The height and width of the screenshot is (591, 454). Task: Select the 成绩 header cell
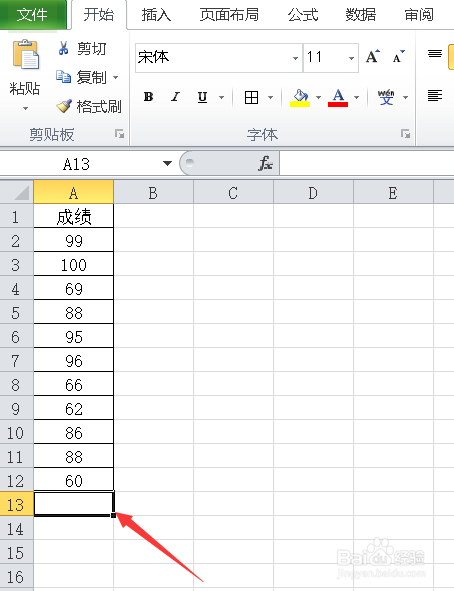coord(73,216)
